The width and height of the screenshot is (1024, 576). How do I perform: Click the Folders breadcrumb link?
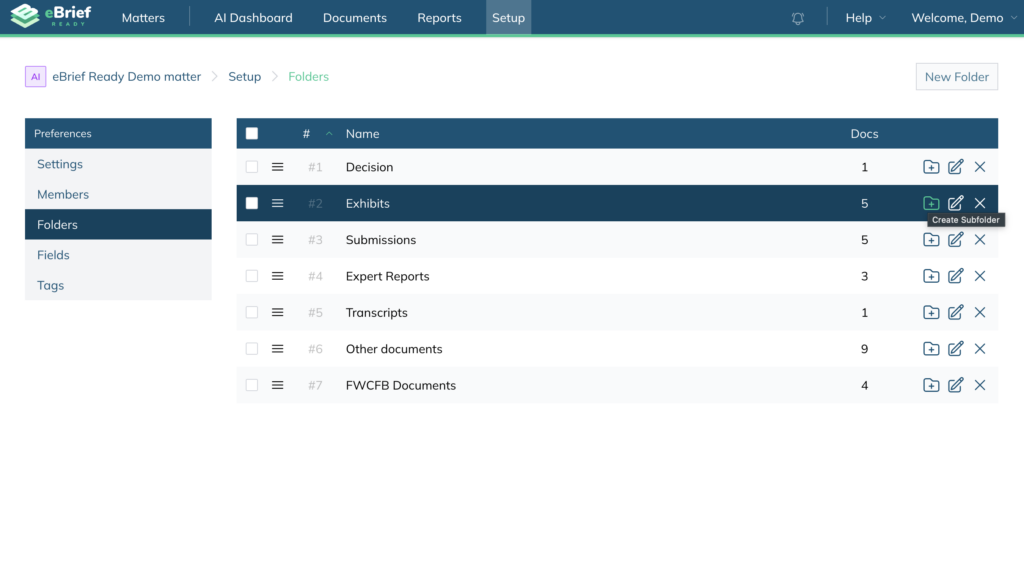308,76
